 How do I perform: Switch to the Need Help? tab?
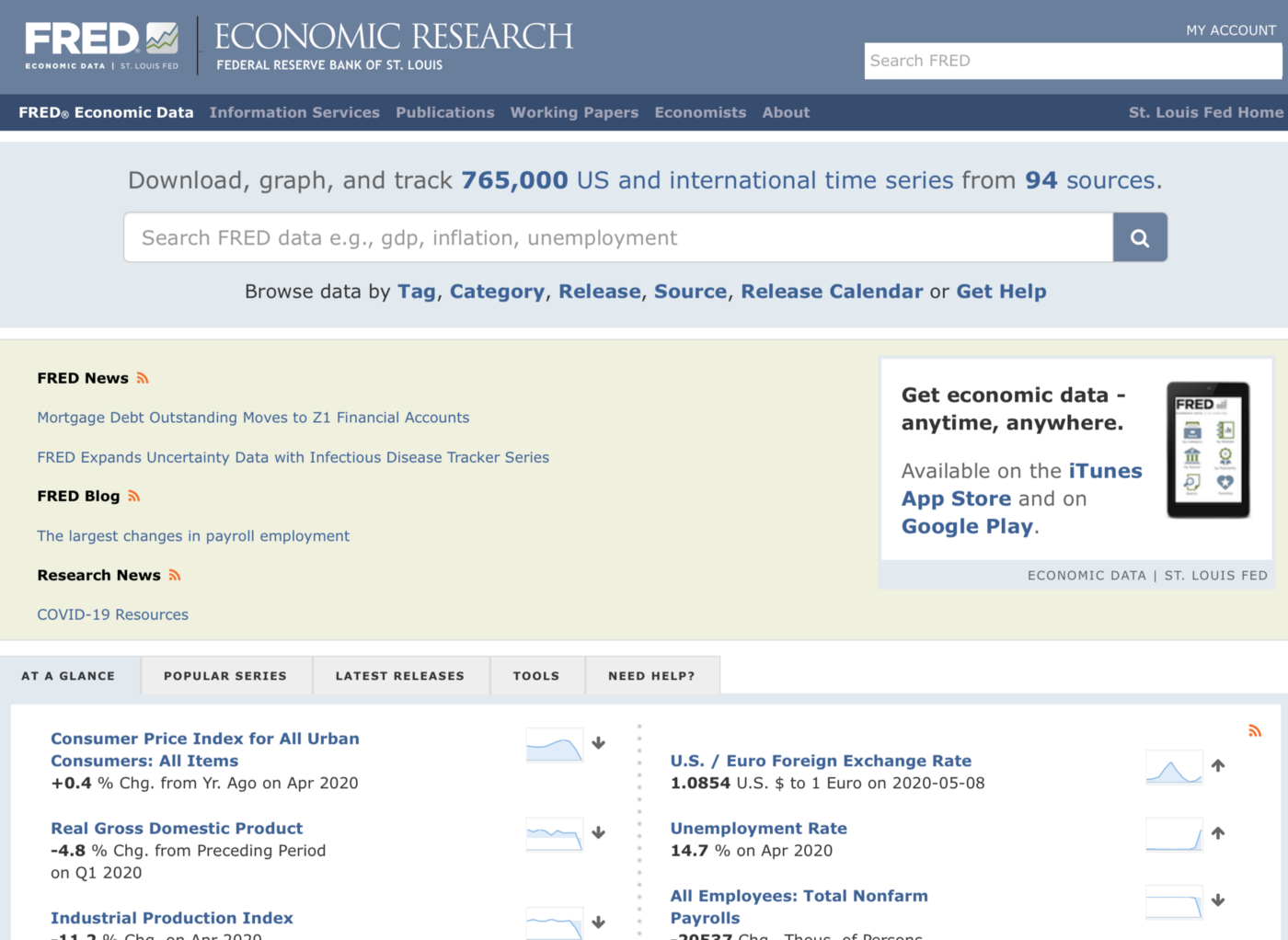click(x=651, y=676)
